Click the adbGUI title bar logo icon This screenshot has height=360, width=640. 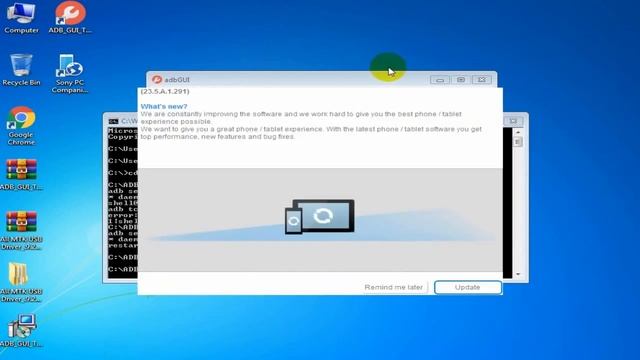coord(157,80)
